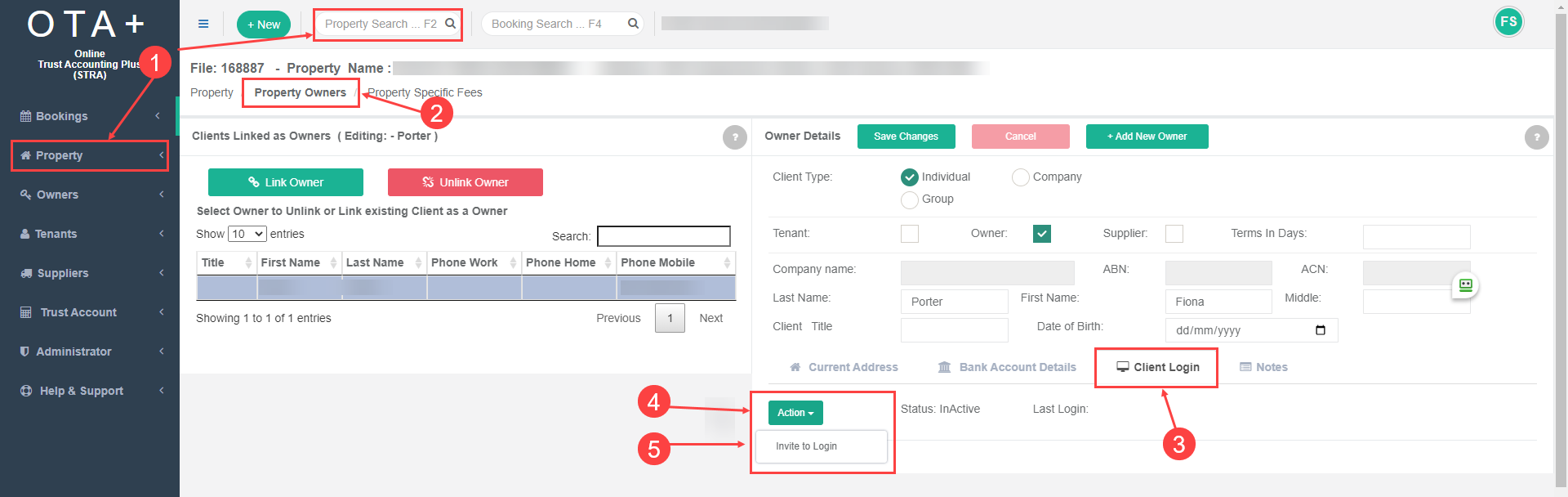Open the Action dropdown button
1568x497 pixels.
[795, 413]
